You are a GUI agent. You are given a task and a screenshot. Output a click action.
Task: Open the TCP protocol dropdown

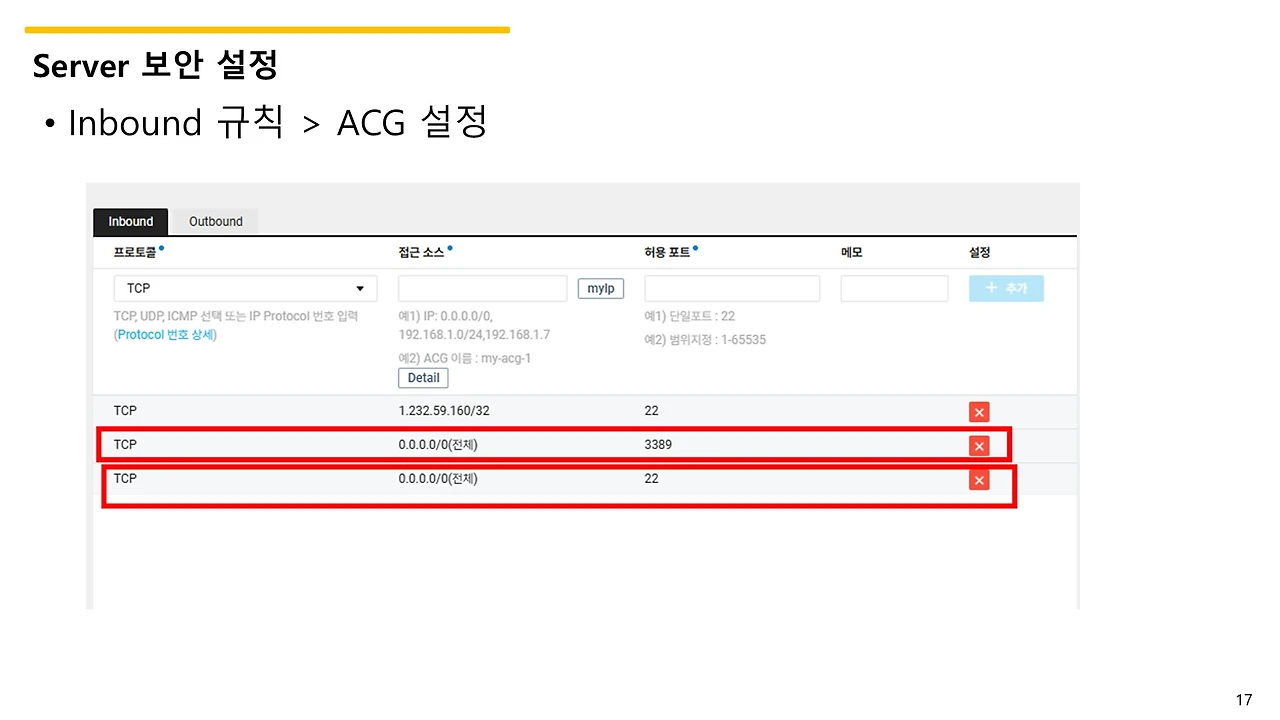point(245,288)
